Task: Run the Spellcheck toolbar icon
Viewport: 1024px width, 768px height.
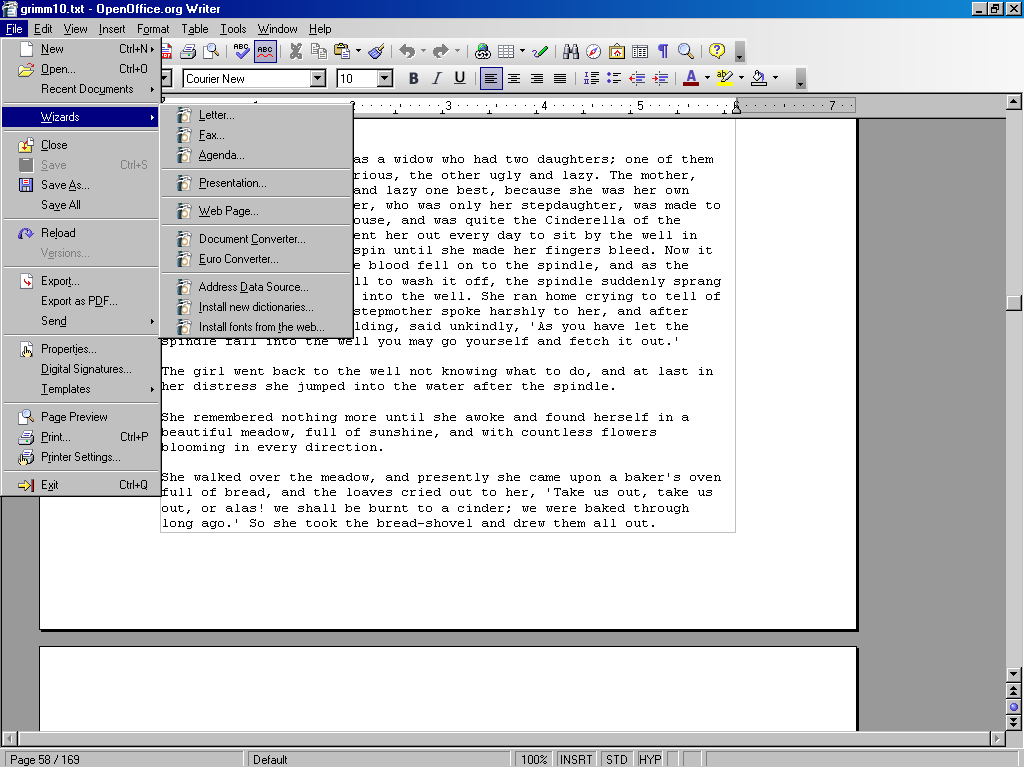Action: point(241,51)
